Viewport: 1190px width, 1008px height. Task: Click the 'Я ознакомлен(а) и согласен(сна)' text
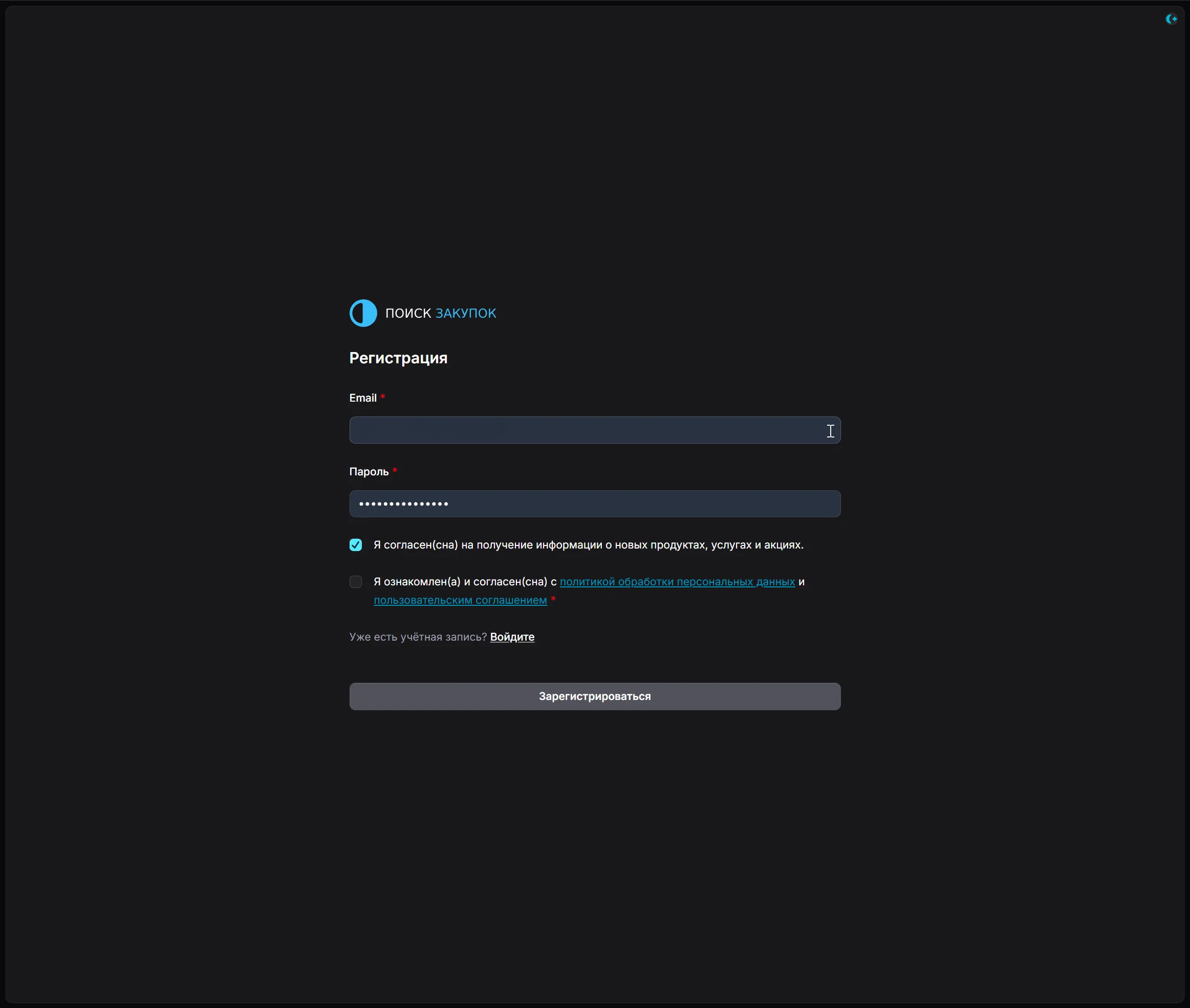click(x=464, y=582)
